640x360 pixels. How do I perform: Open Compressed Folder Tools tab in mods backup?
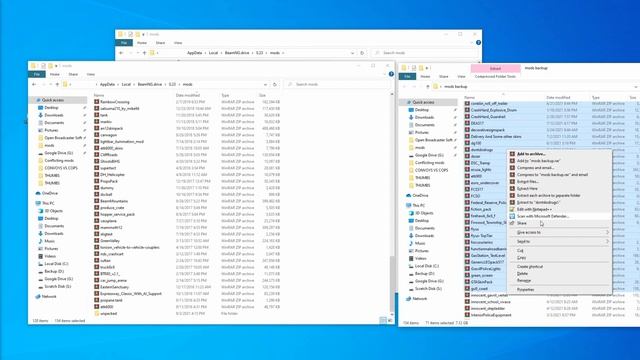click(495, 76)
